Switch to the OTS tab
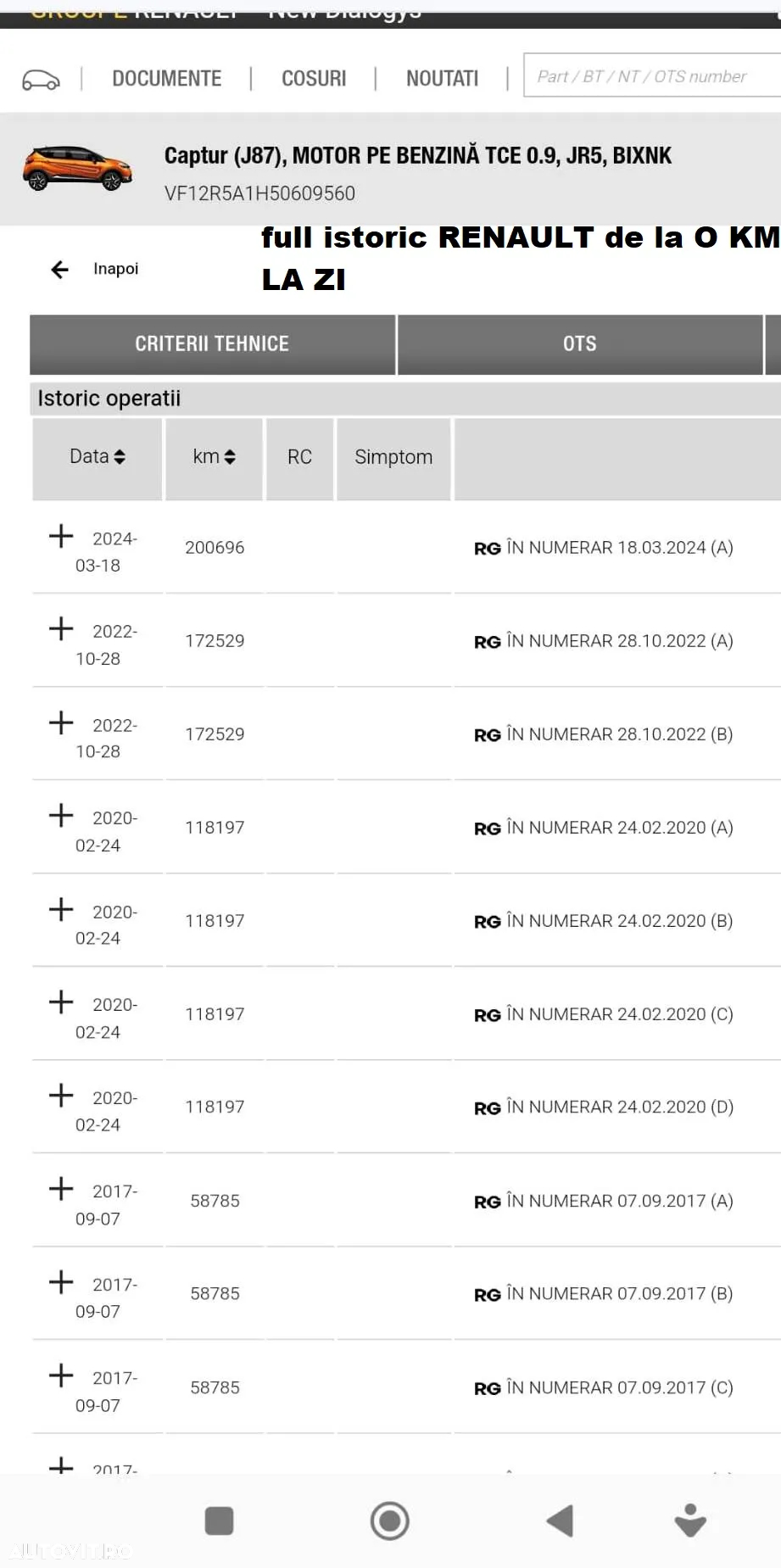781x1568 pixels. (580, 344)
